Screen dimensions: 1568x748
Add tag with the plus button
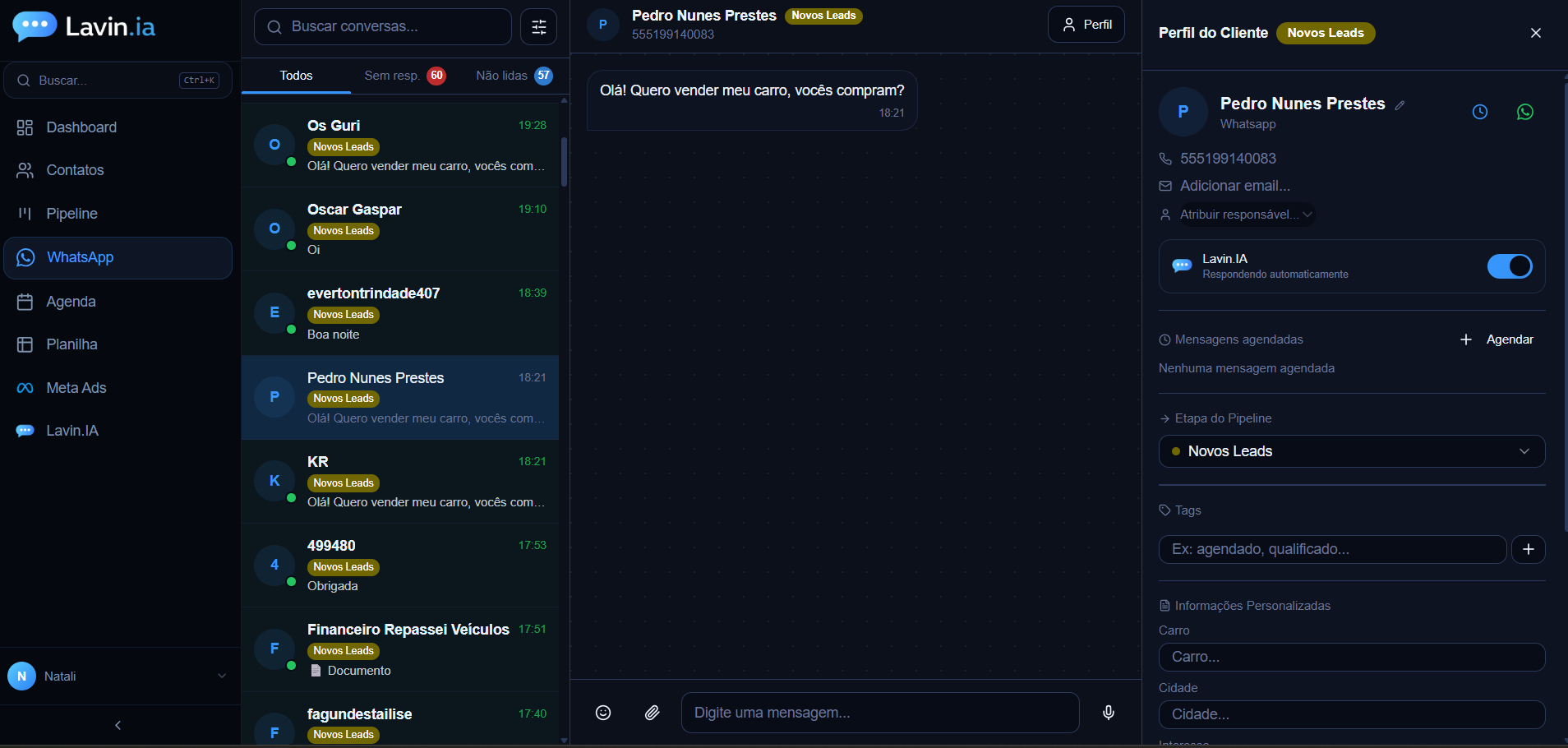tap(1529, 549)
